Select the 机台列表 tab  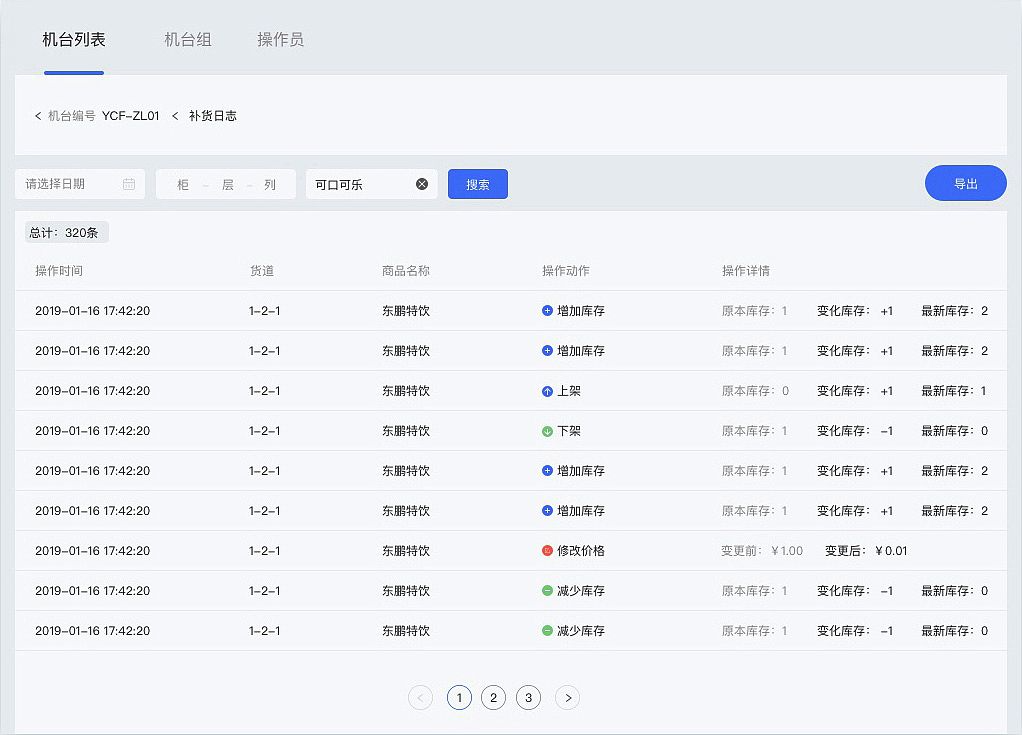point(74,40)
